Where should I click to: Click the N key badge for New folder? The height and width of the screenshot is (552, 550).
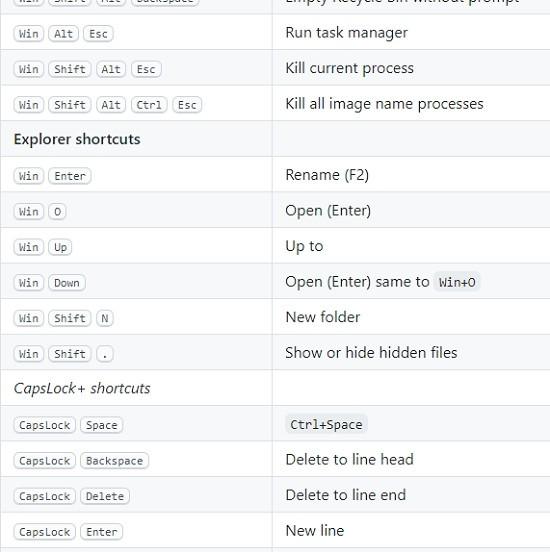click(105, 318)
